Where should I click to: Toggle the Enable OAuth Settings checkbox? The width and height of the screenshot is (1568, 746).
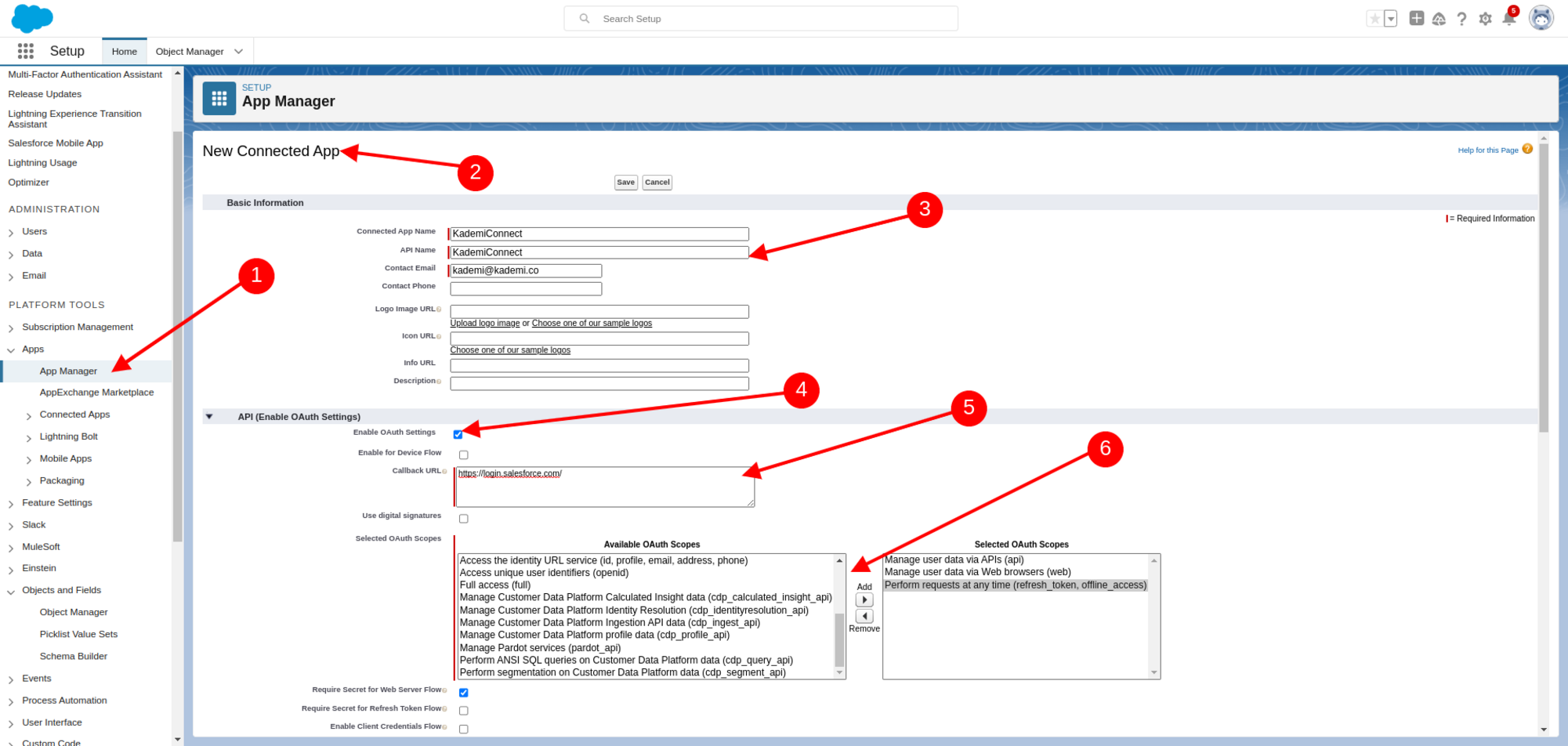(458, 434)
